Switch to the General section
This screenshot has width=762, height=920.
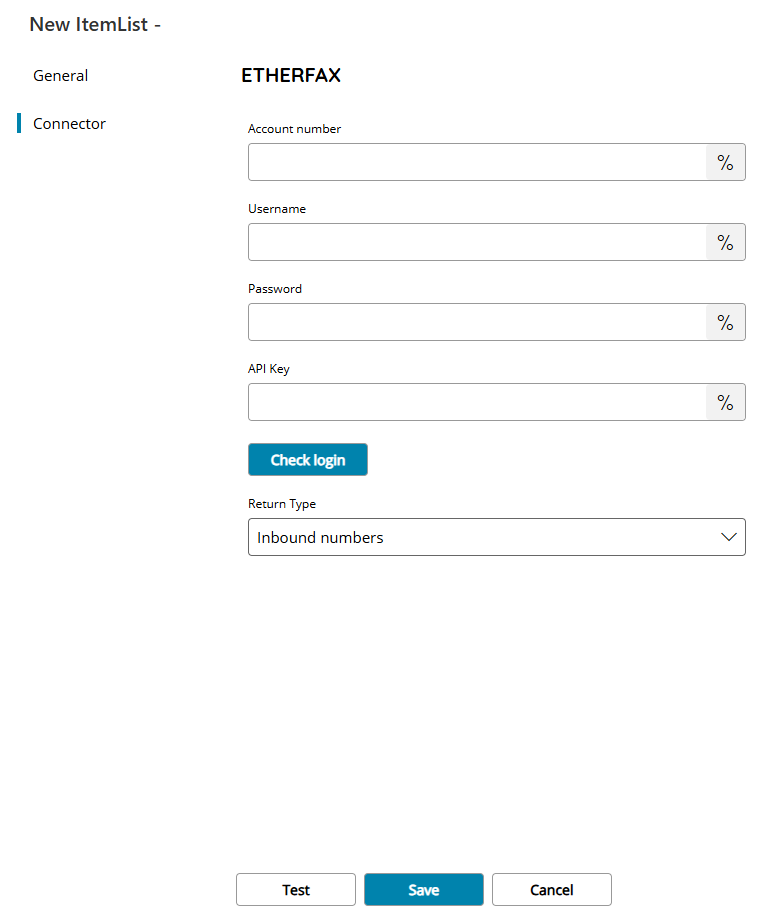60,76
